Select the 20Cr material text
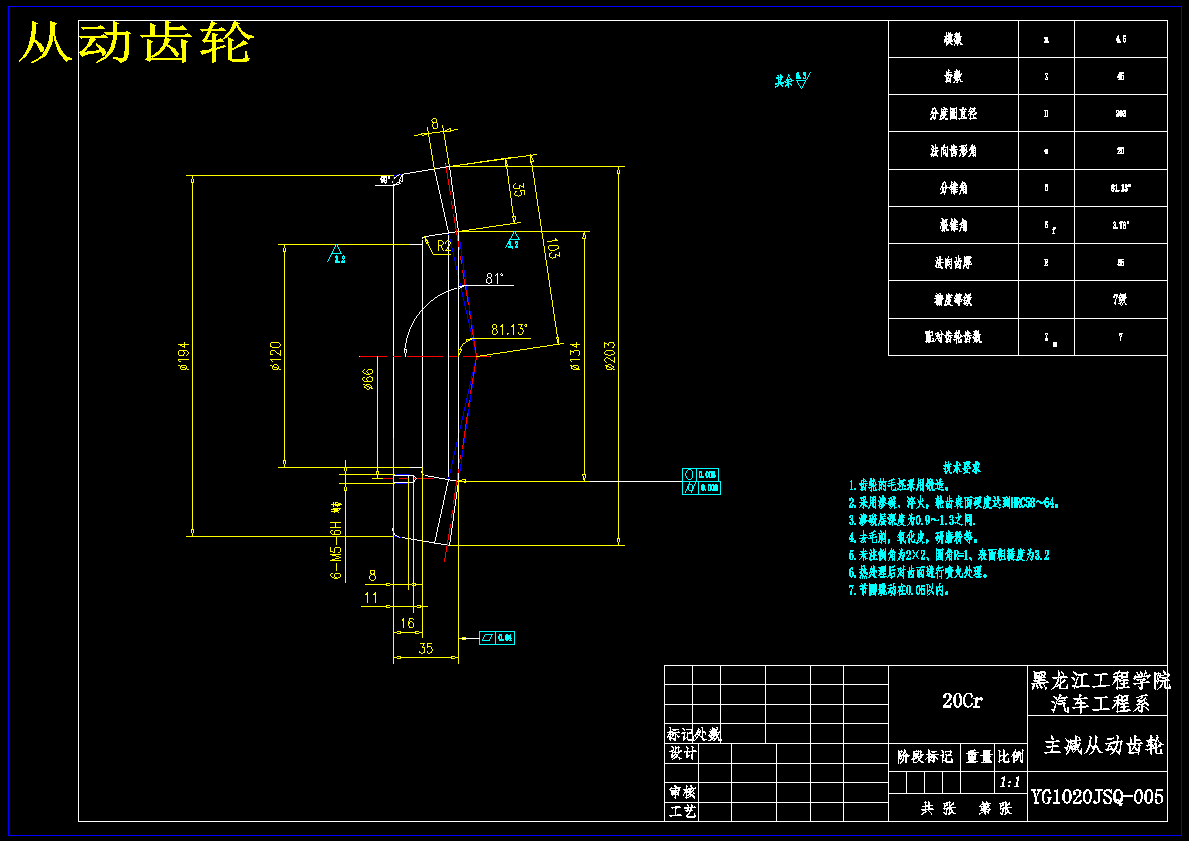The width and height of the screenshot is (1189, 841). [x=962, y=701]
